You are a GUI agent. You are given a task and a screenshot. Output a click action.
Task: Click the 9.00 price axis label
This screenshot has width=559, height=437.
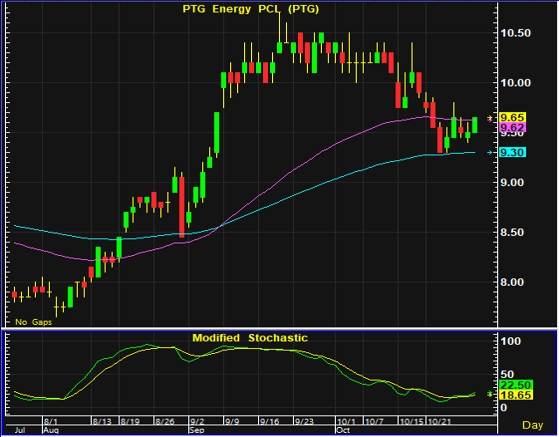coord(512,182)
